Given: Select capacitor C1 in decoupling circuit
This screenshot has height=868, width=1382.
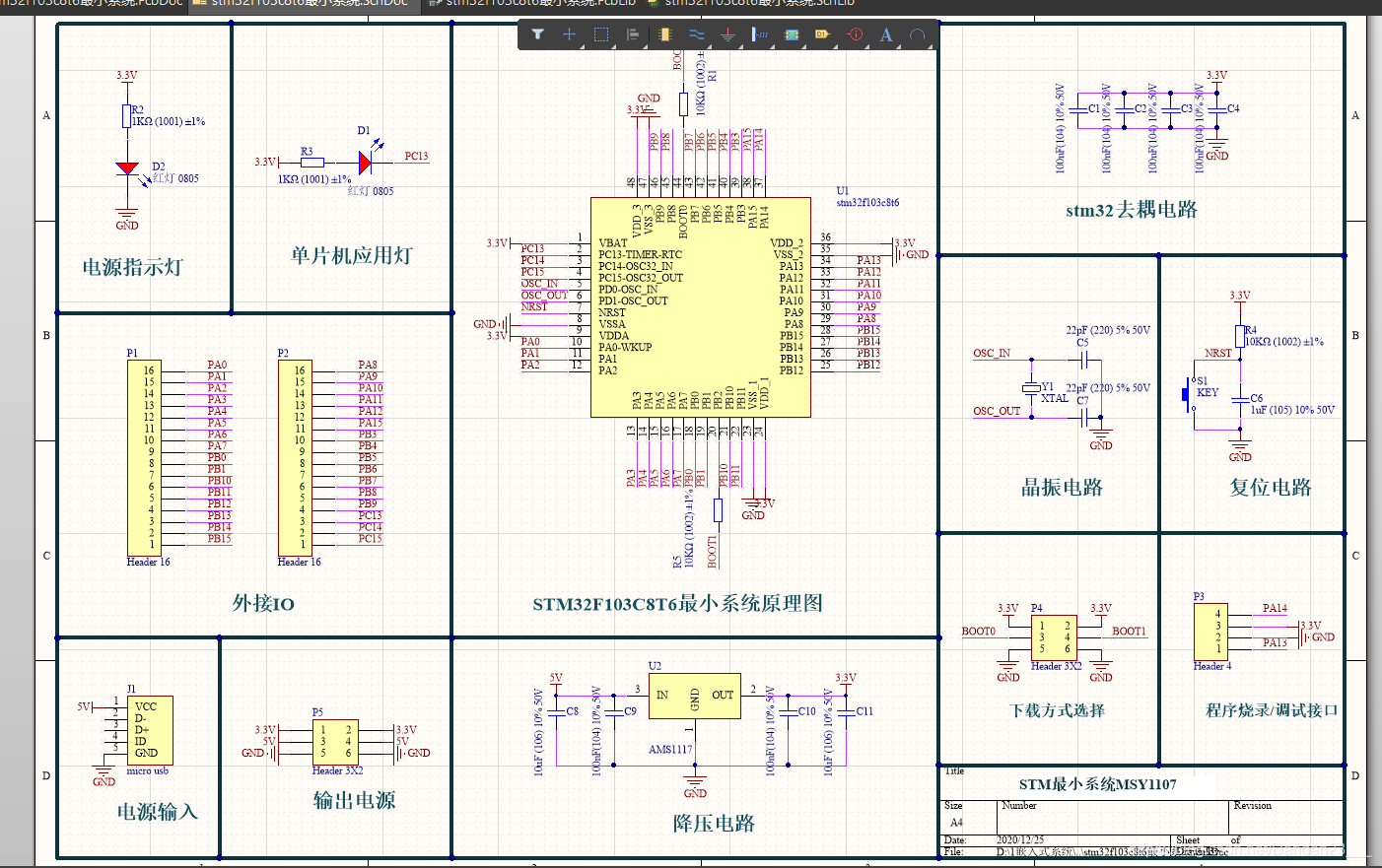Looking at the screenshot, I should click(1078, 109).
